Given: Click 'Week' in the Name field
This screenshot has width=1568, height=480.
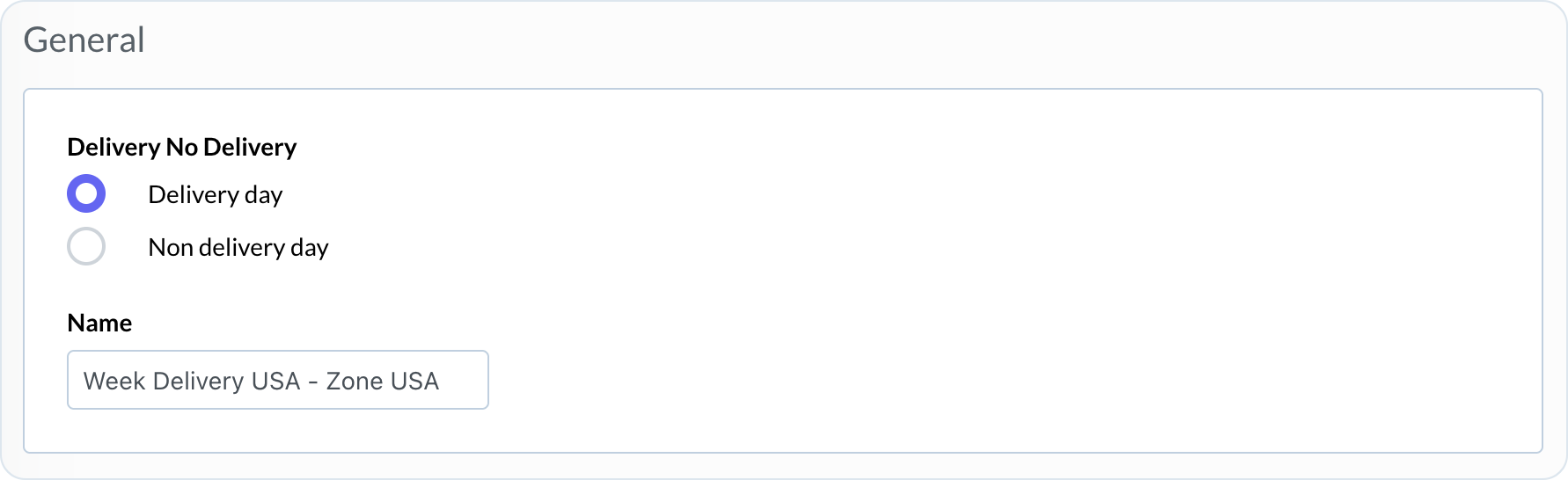Looking at the screenshot, I should [114, 381].
